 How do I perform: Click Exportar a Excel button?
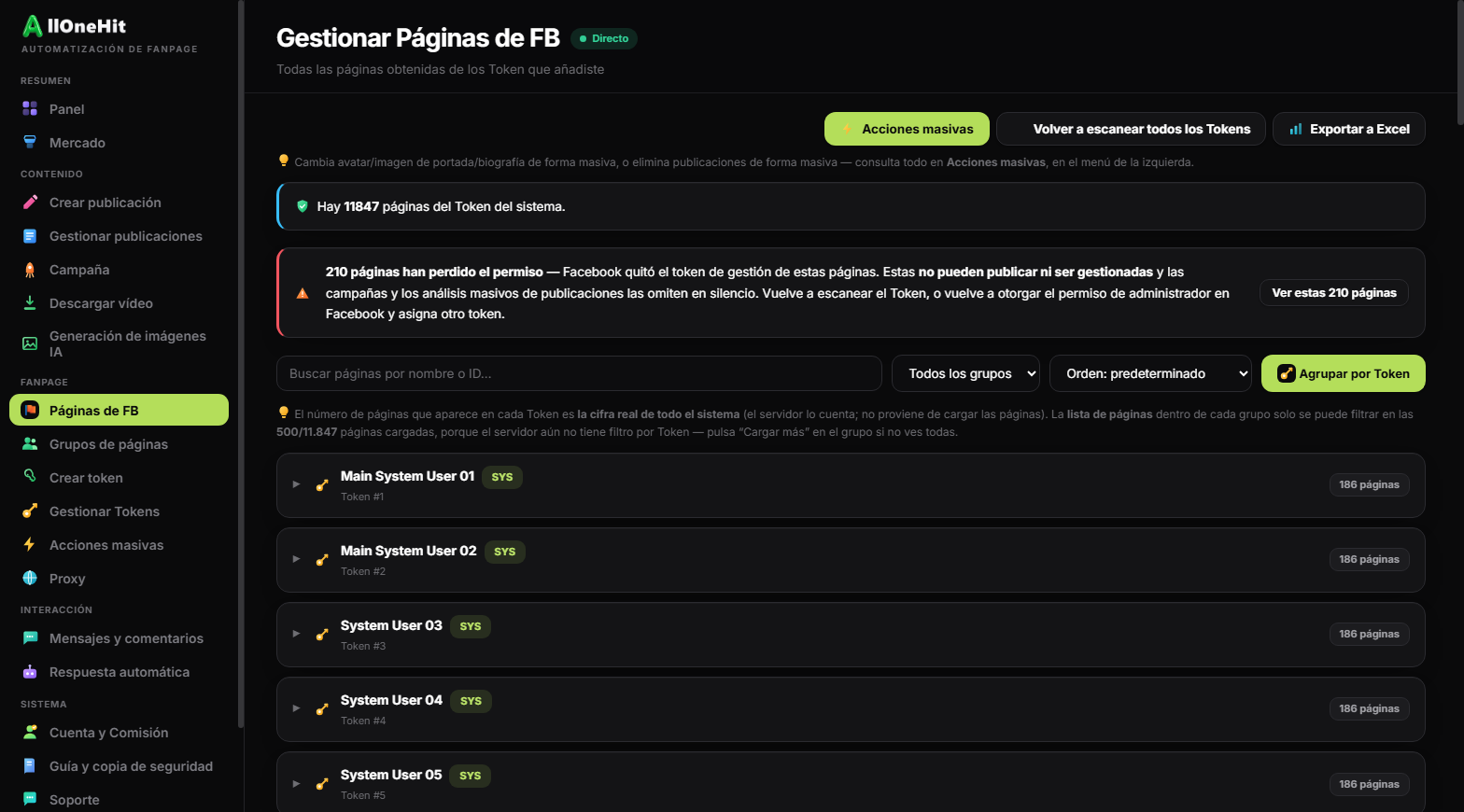(1349, 129)
